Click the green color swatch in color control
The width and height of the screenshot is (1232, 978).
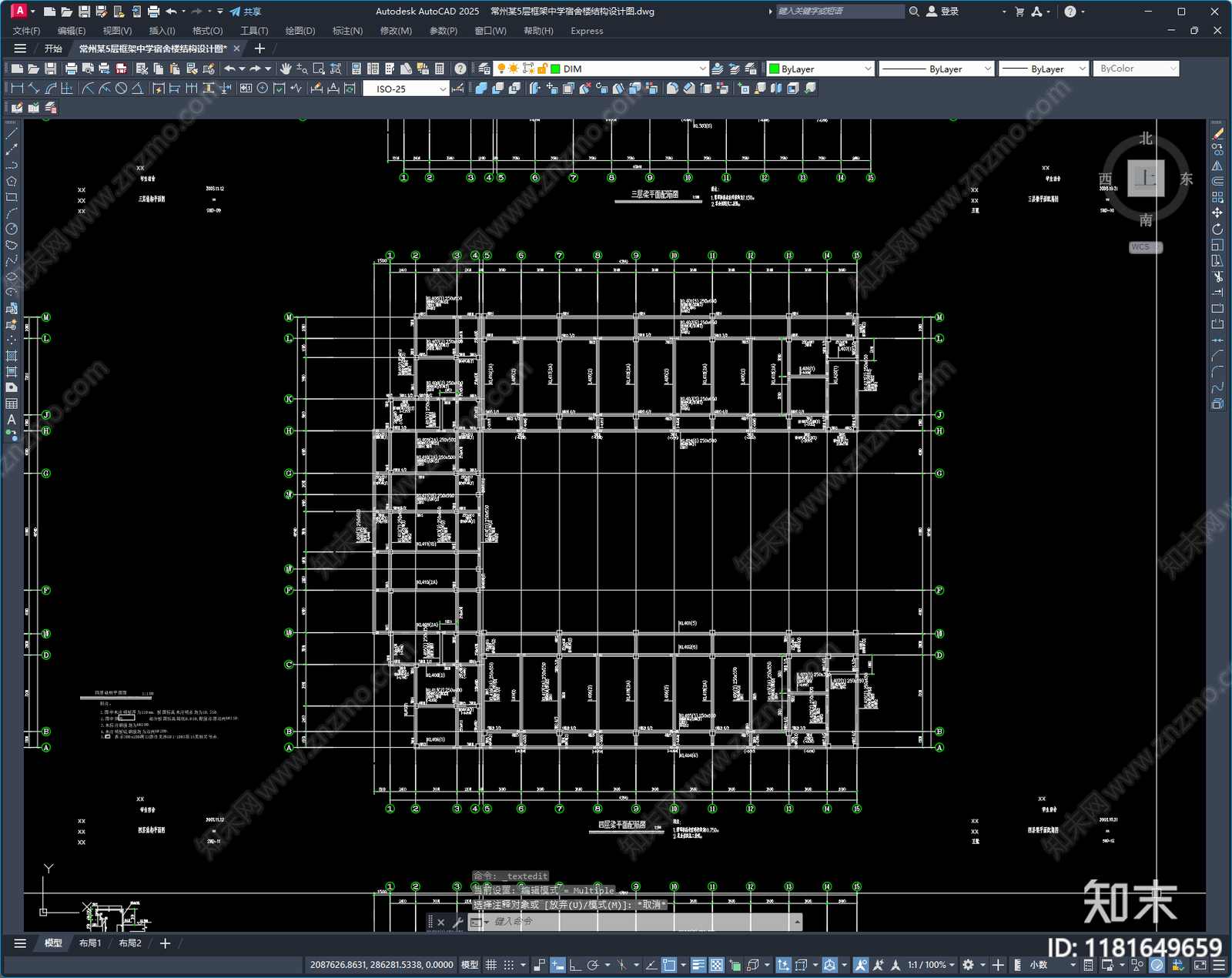click(775, 69)
